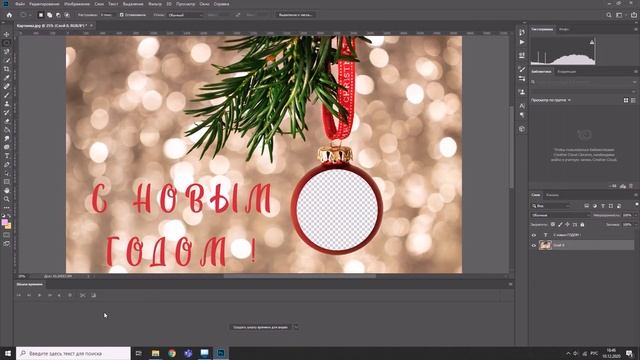Select the Move tool
The width and height of the screenshot is (640, 360).
pyautogui.click(x=7, y=34)
